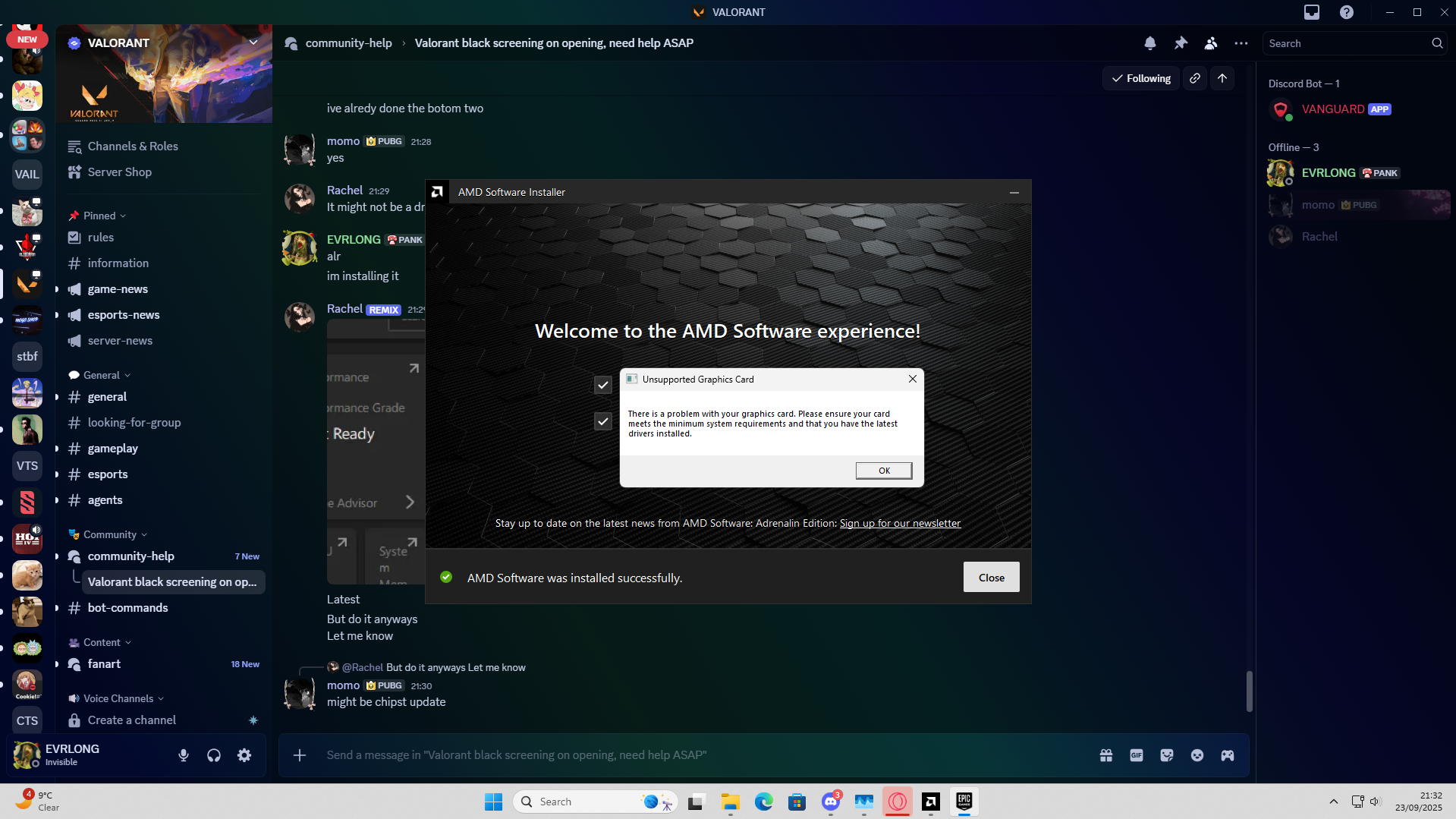
Task: Mute the microphone
Action: 184,755
